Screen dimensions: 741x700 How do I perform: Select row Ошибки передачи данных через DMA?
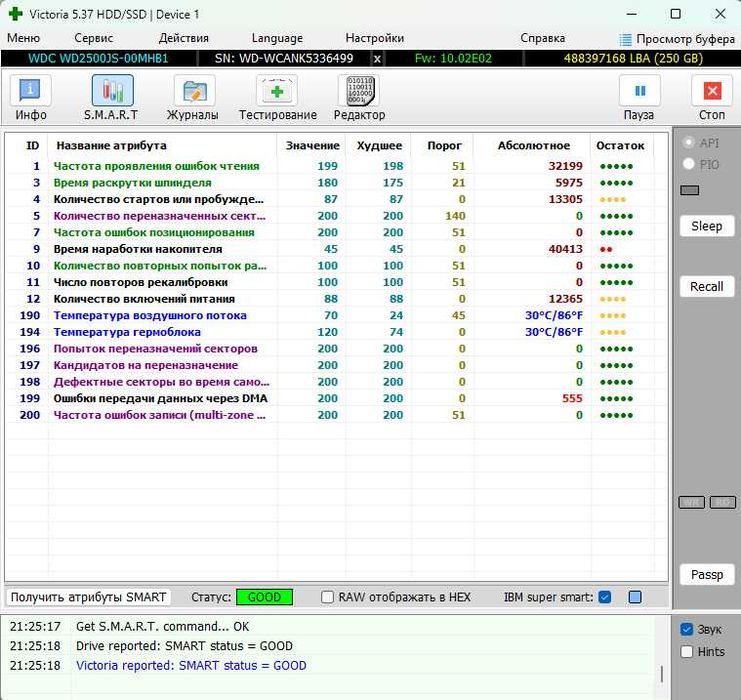pos(336,398)
